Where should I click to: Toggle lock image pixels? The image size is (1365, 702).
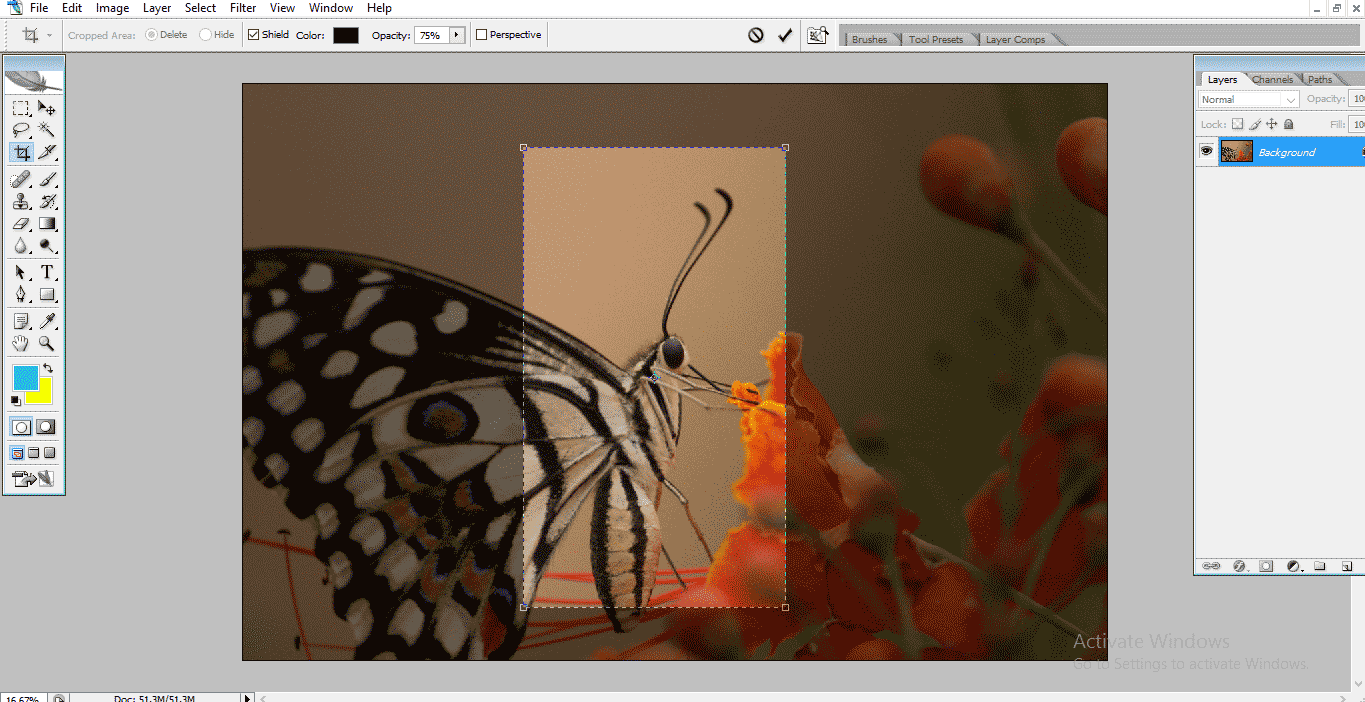coord(1254,124)
